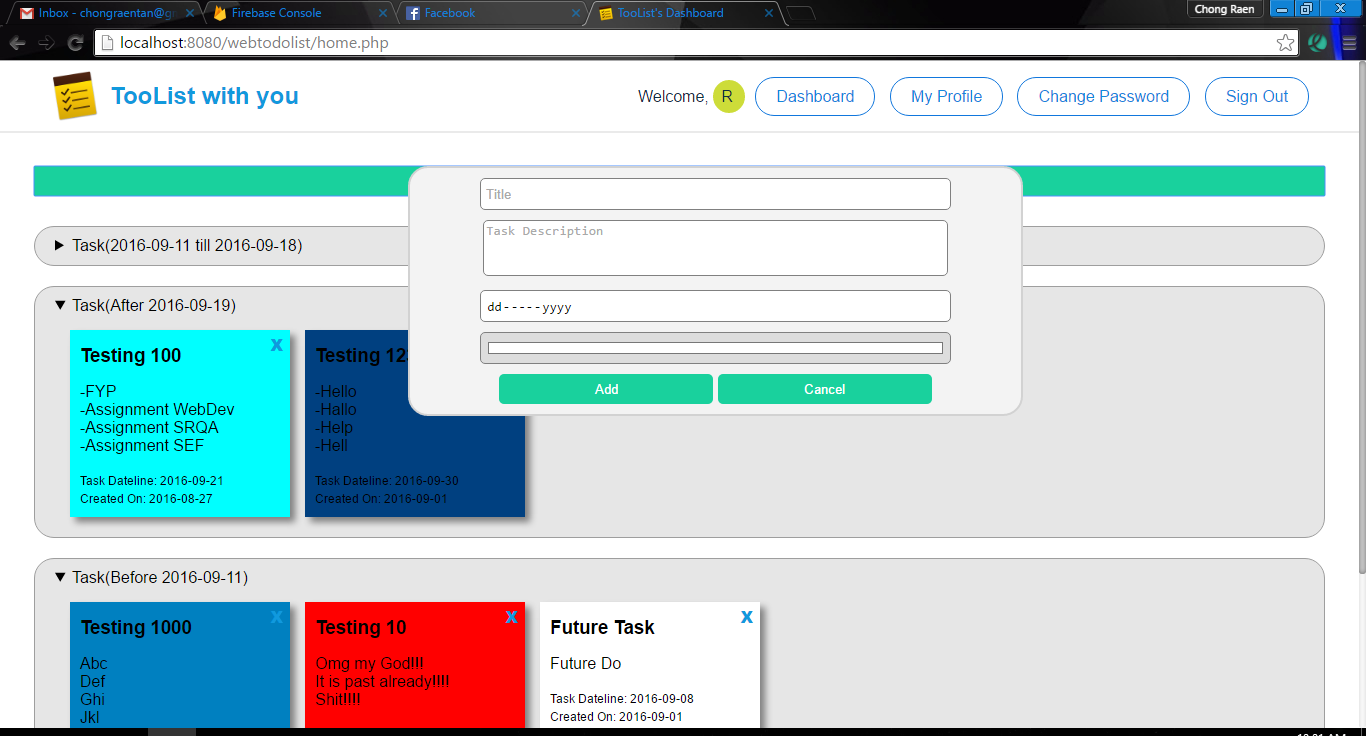Collapse Task(After 2016-09-19) section

coord(59,305)
